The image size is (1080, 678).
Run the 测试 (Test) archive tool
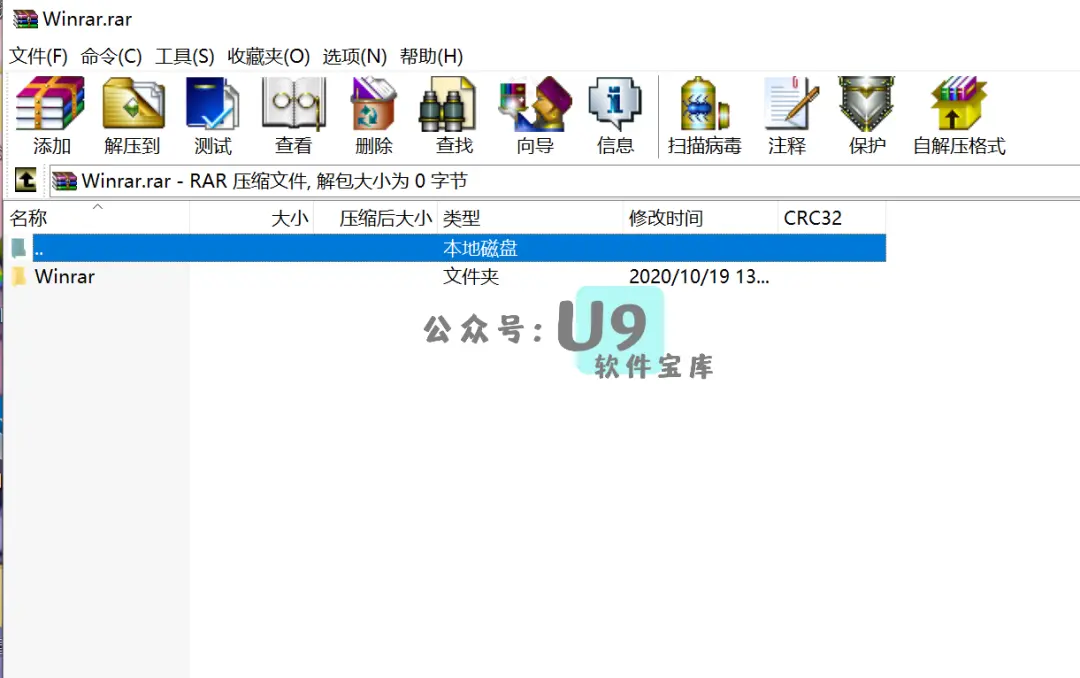click(212, 103)
